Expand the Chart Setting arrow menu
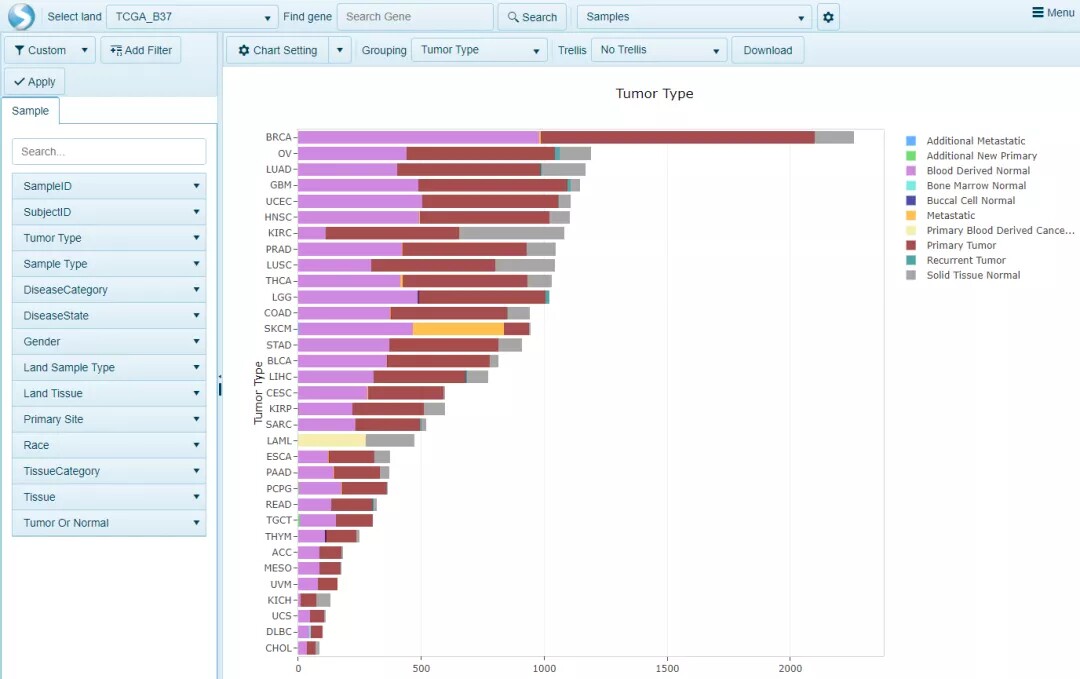 coord(340,50)
